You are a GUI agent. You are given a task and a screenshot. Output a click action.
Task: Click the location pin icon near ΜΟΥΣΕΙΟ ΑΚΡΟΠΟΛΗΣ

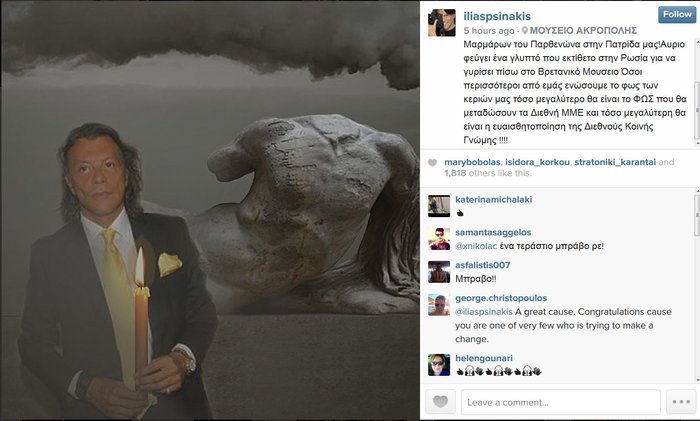(x=525, y=30)
